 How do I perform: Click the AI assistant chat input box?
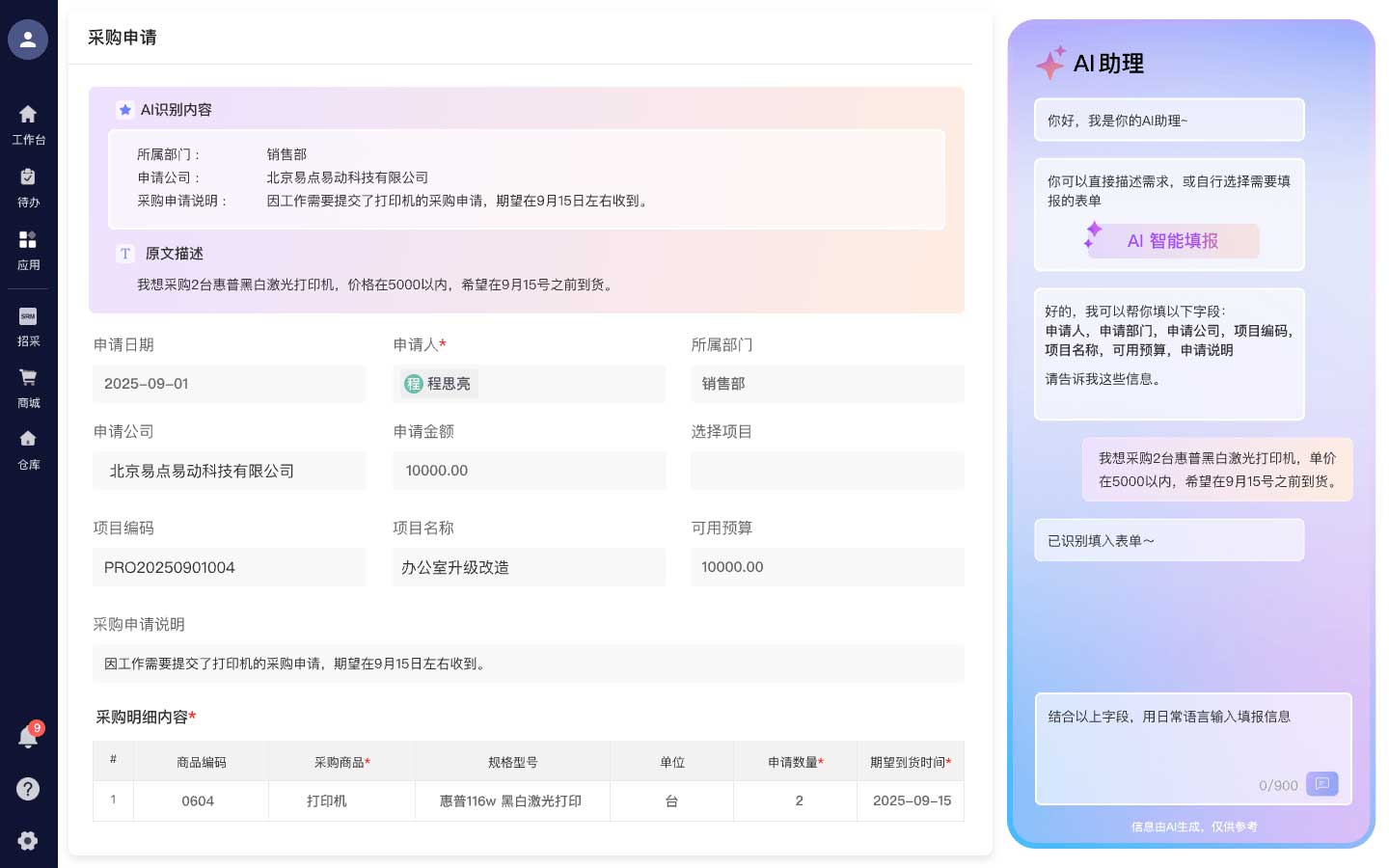(1193, 748)
